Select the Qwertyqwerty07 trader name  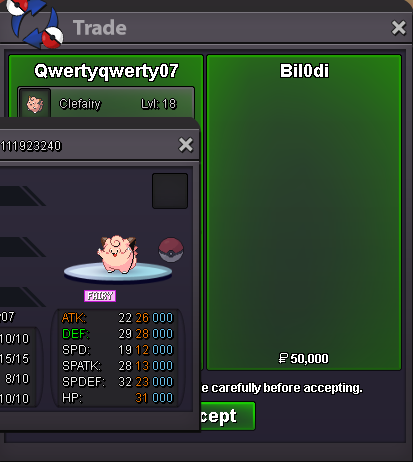(106, 71)
